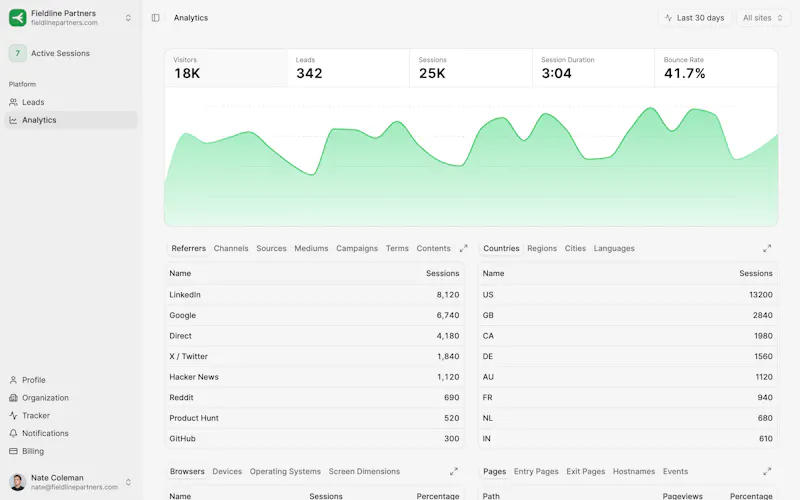Expand the Countries panel with the arrows icon

click(x=767, y=248)
